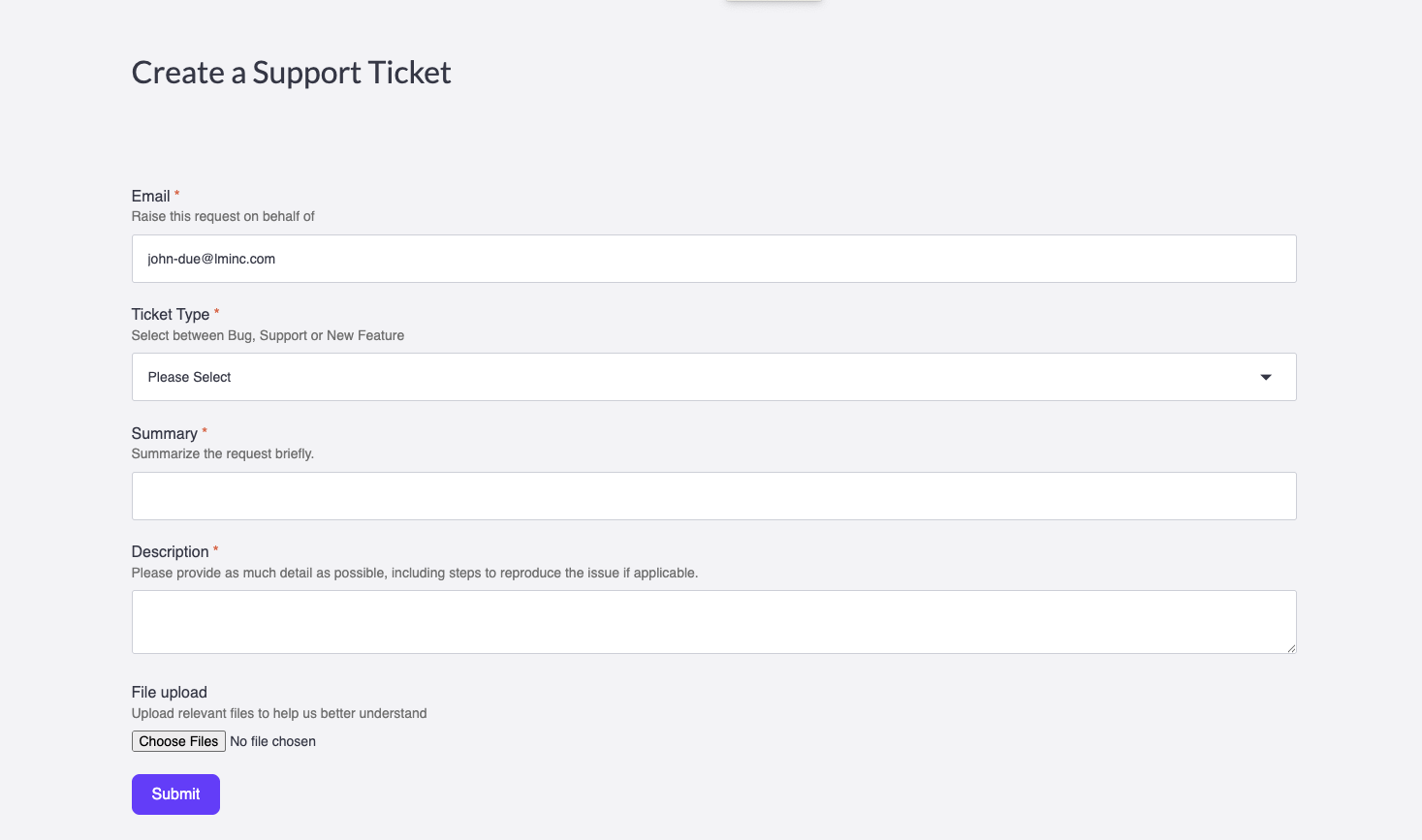The height and width of the screenshot is (840, 1422).
Task: Click the 'Summarize the request briefly' hint
Action: 223,453
